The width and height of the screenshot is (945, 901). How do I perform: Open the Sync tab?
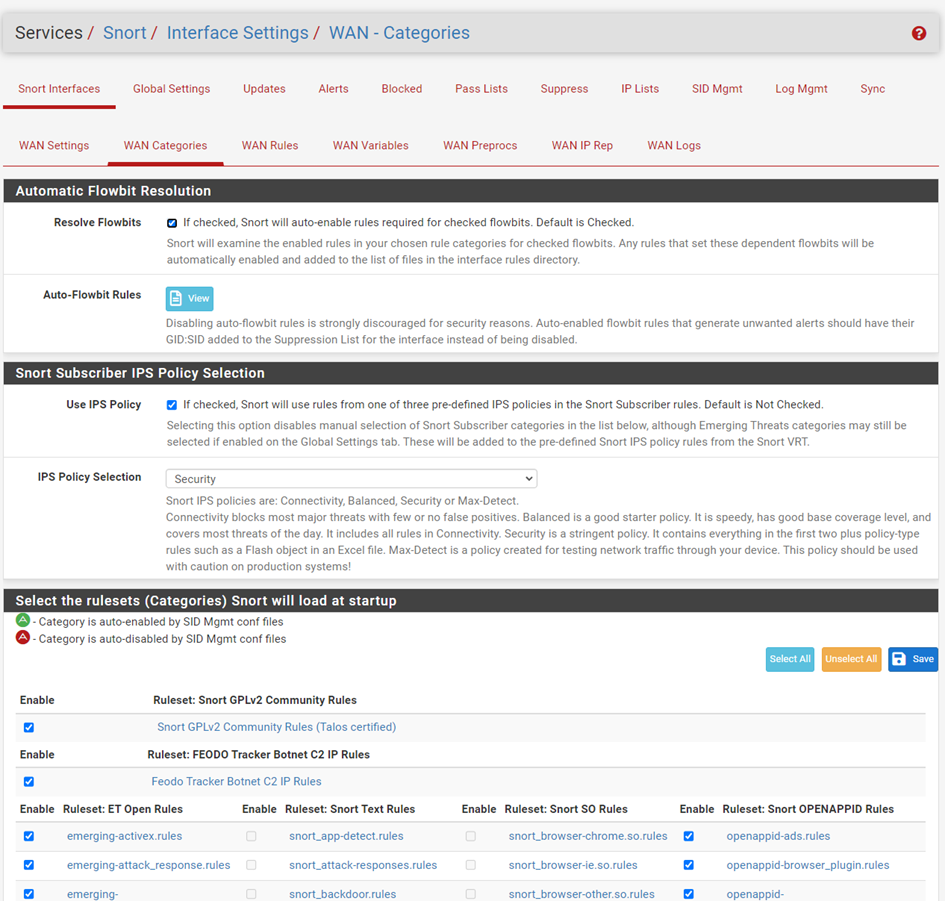[872, 89]
